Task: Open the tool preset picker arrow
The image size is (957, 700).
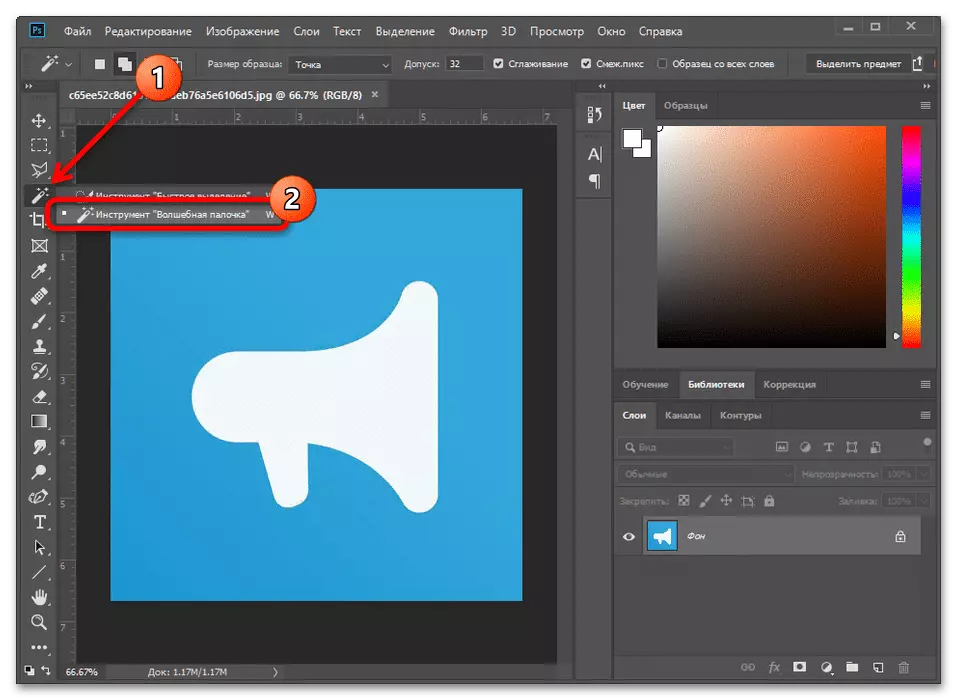Action: [x=68, y=64]
